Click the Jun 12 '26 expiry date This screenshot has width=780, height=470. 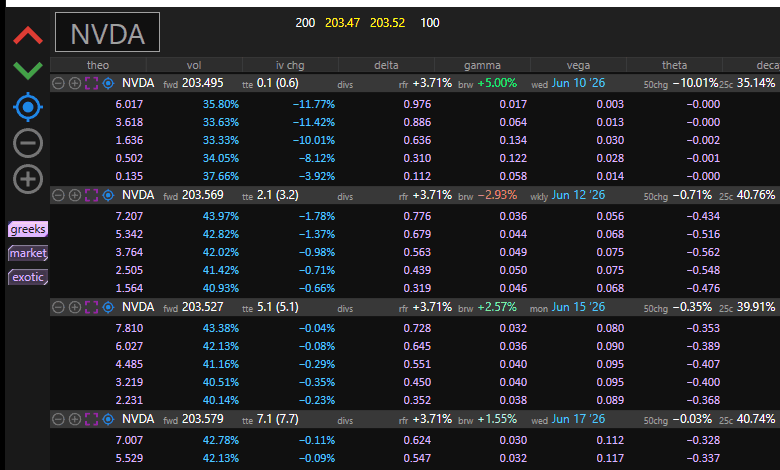(x=578, y=195)
